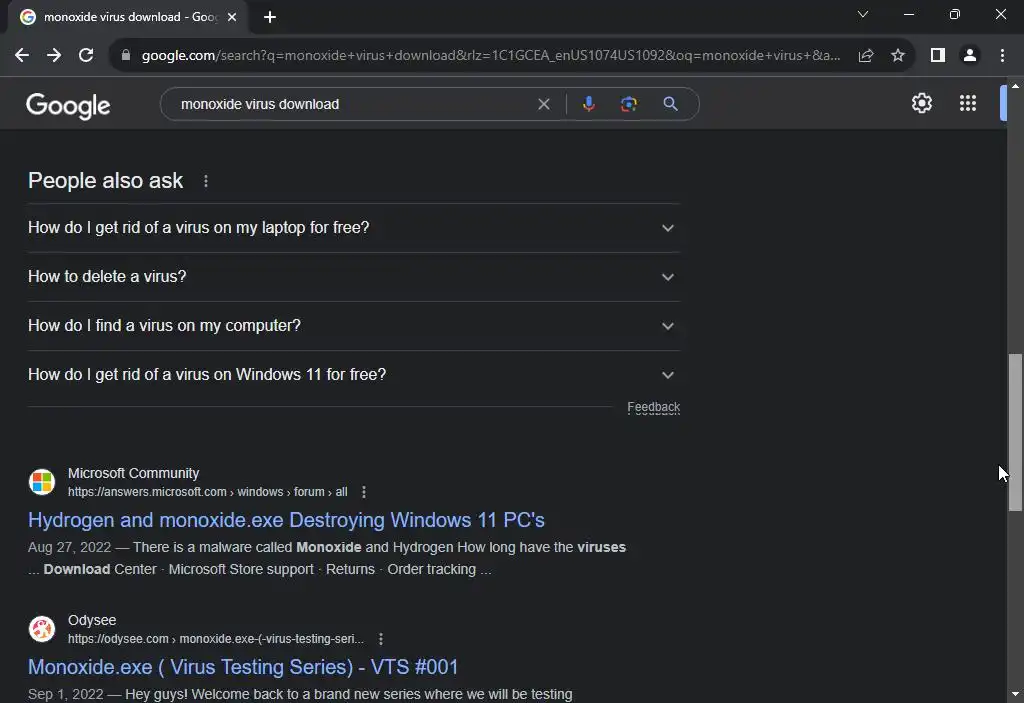Click the vertical scrollbar thumb
1024x703 pixels.
tap(1015, 432)
